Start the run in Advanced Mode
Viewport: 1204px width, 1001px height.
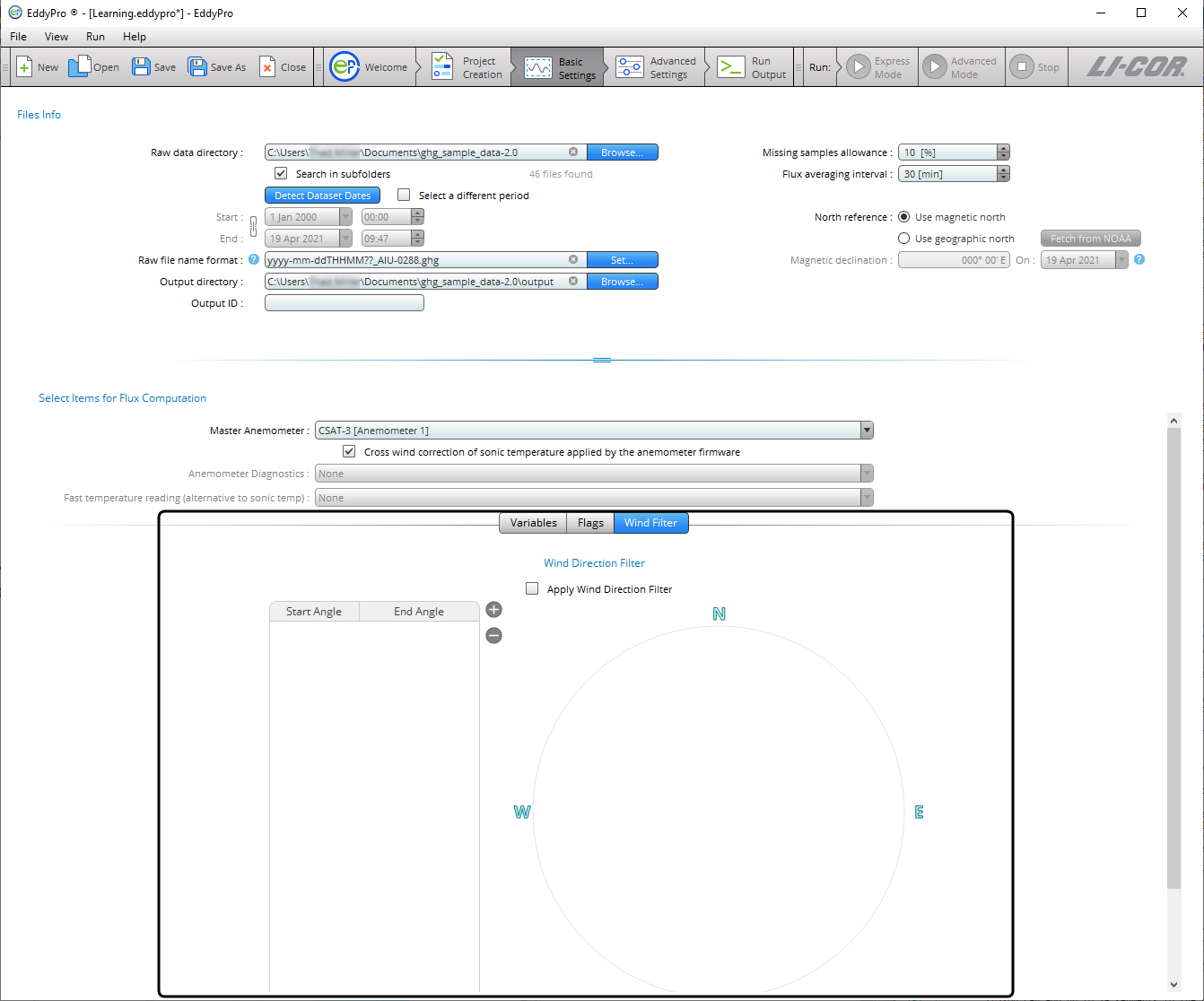(x=960, y=67)
